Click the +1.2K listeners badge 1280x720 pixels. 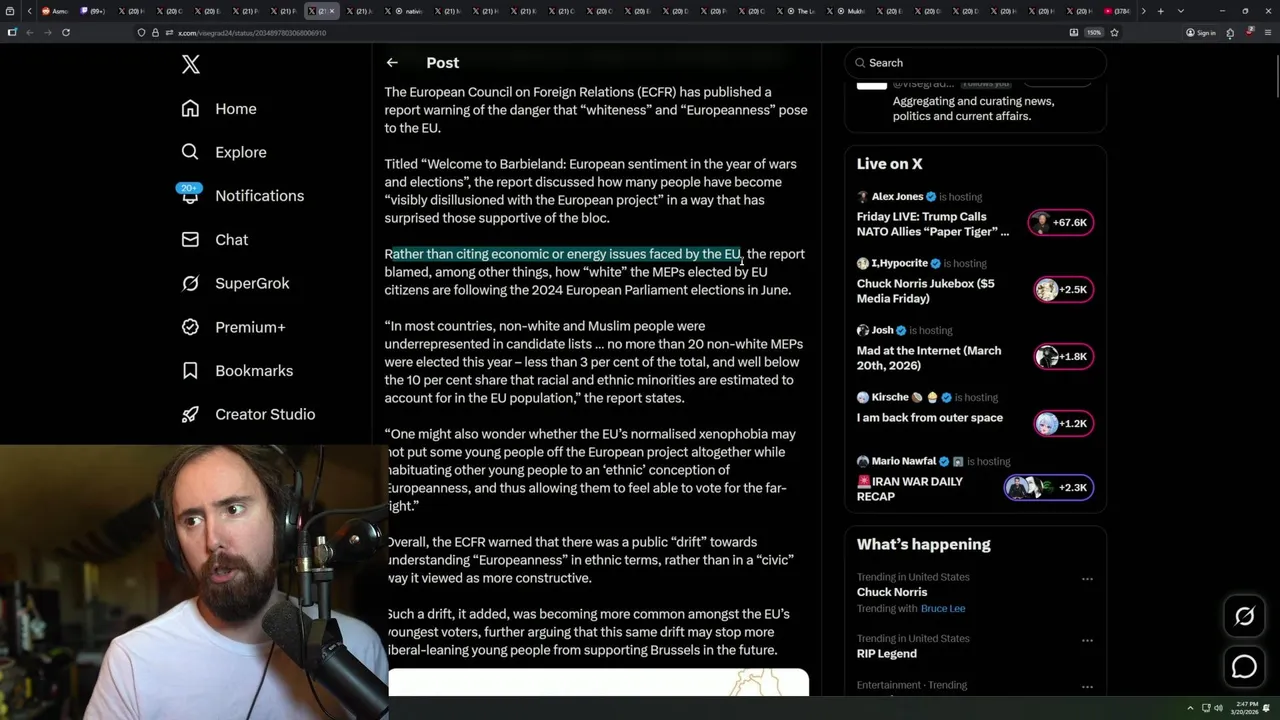pyautogui.click(x=1064, y=424)
